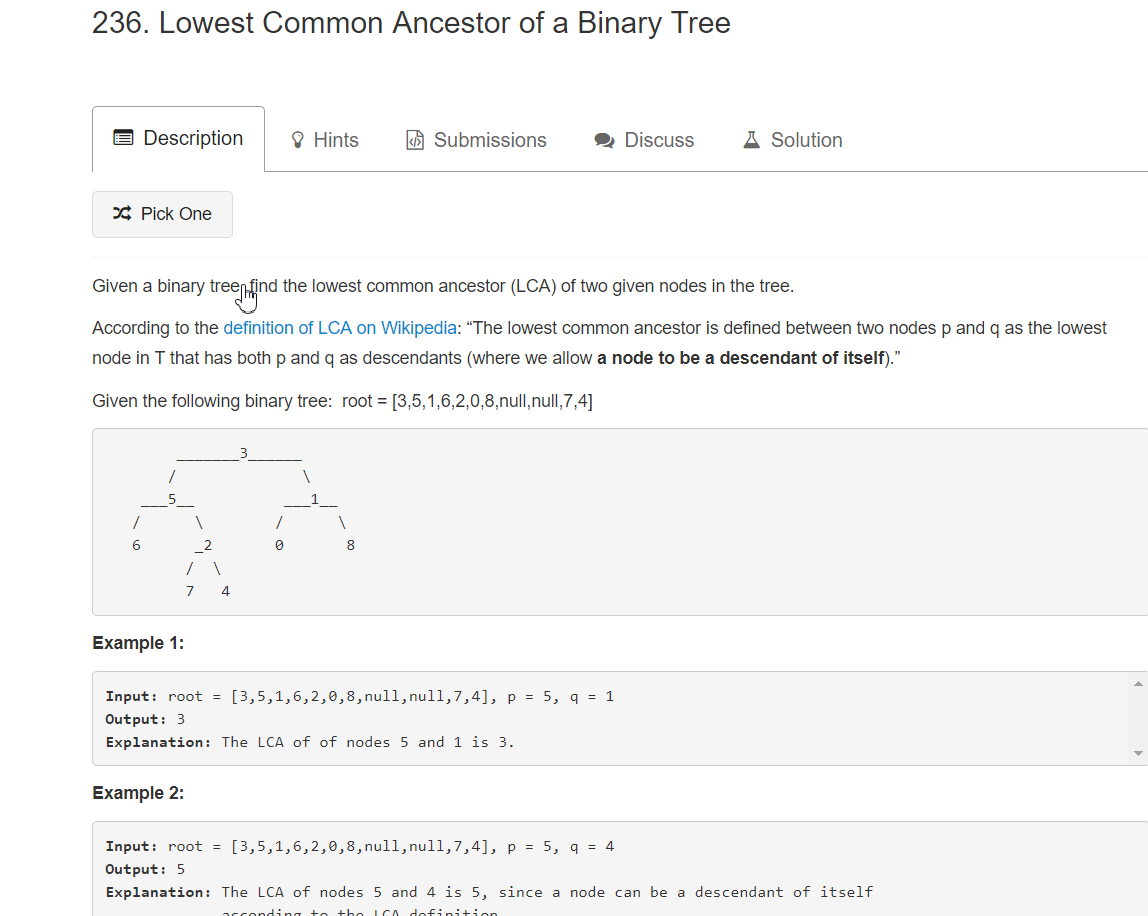Click the Pick One button

tap(162, 213)
